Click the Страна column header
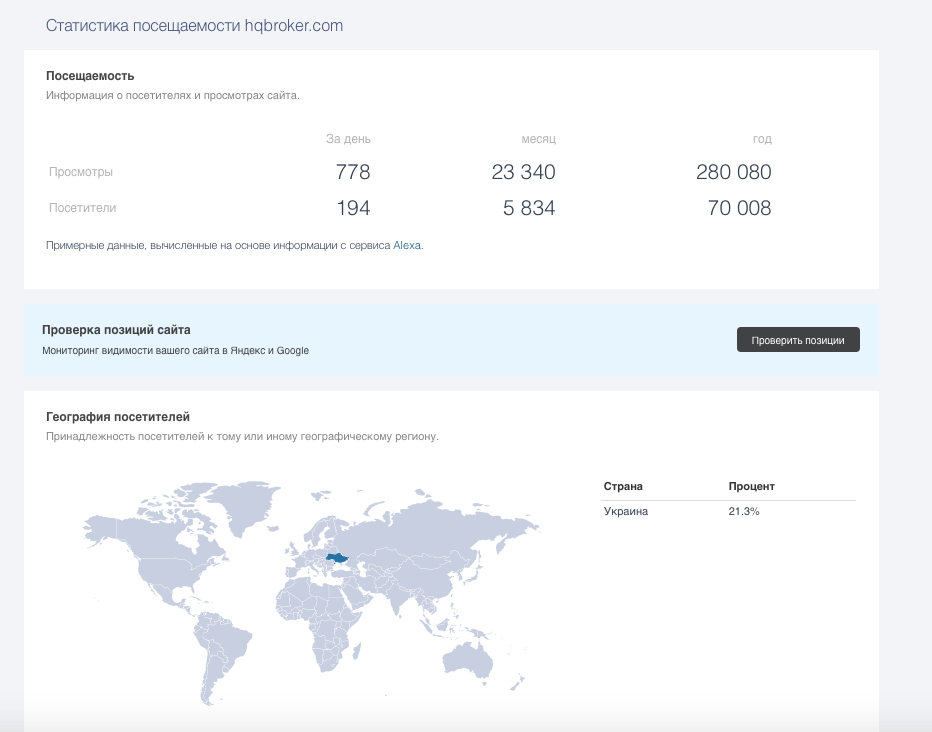The width and height of the screenshot is (932, 732). click(623, 486)
